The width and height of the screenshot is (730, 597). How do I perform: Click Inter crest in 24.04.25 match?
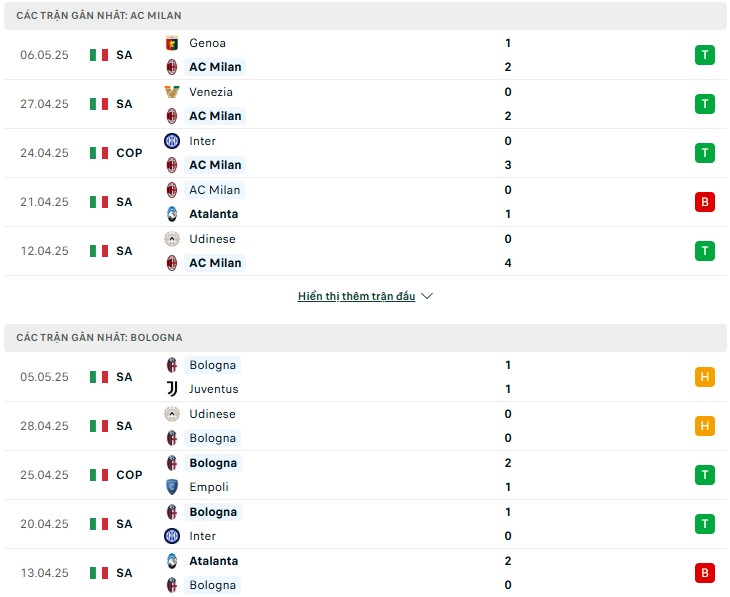pyautogui.click(x=172, y=141)
